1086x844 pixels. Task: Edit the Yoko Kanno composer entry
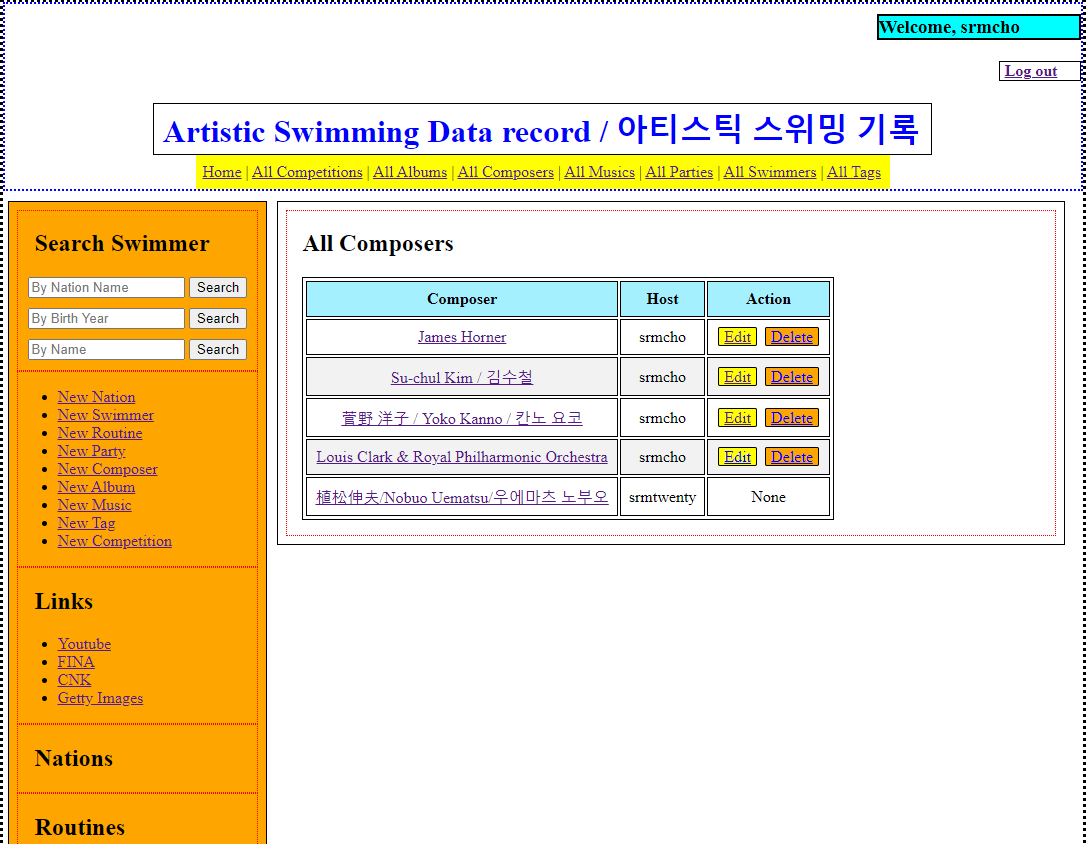coord(737,417)
